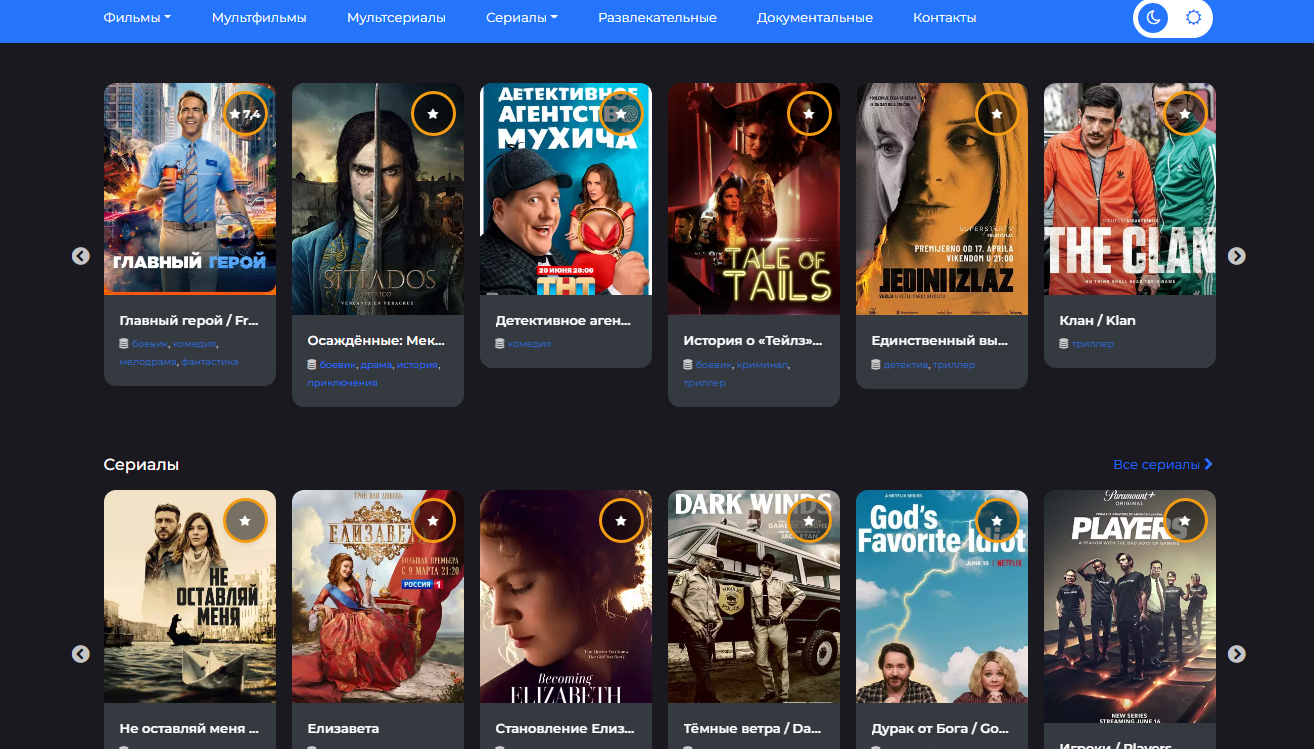
Task: Click the star badge on Becoming Elizabeth poster
Action: (x=621, y=521)
